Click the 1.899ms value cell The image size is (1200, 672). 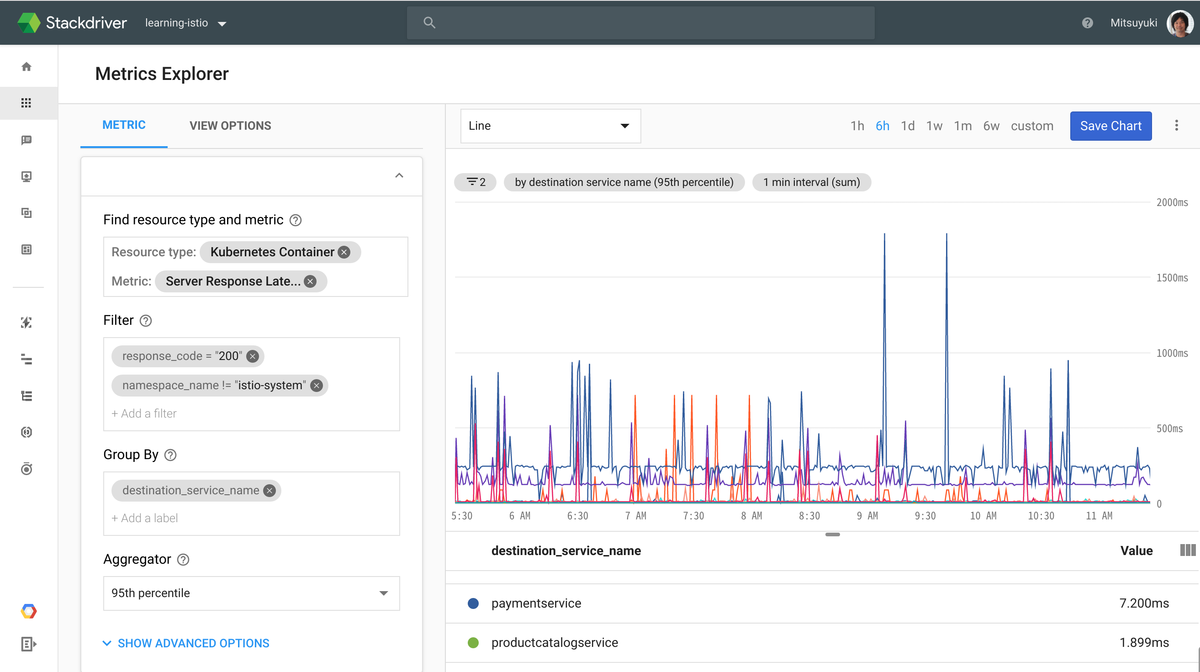point(1144,643)
